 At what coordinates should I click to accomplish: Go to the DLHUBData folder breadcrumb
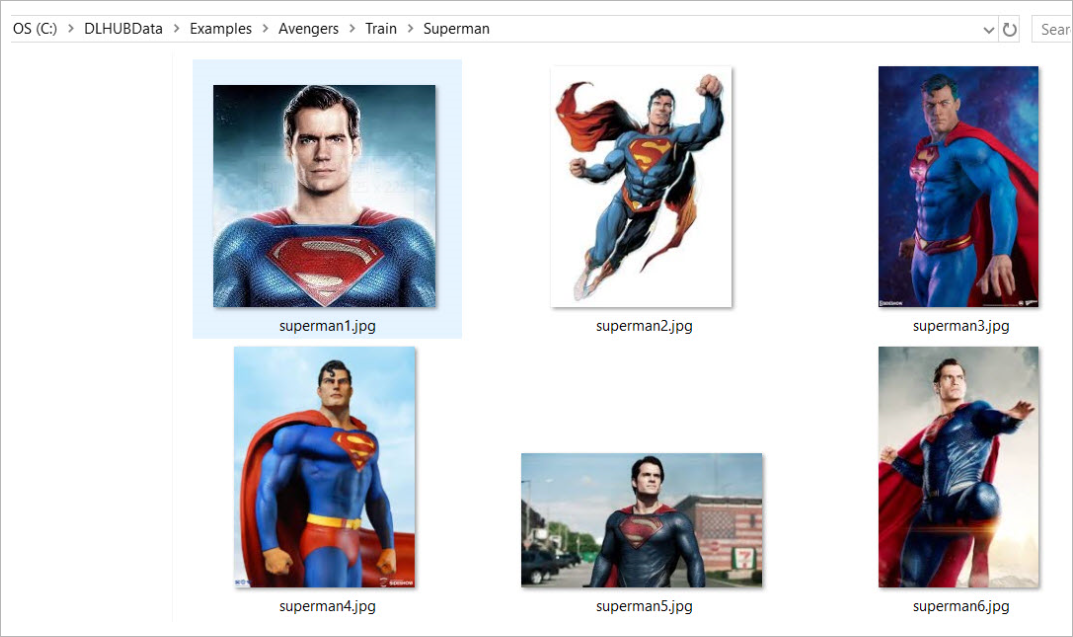click(x=123, y=29)
